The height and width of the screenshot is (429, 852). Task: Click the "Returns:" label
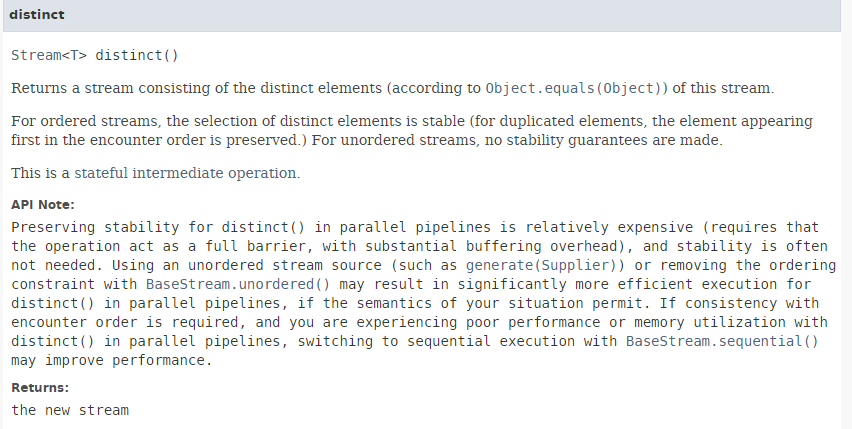coord(40,387)
